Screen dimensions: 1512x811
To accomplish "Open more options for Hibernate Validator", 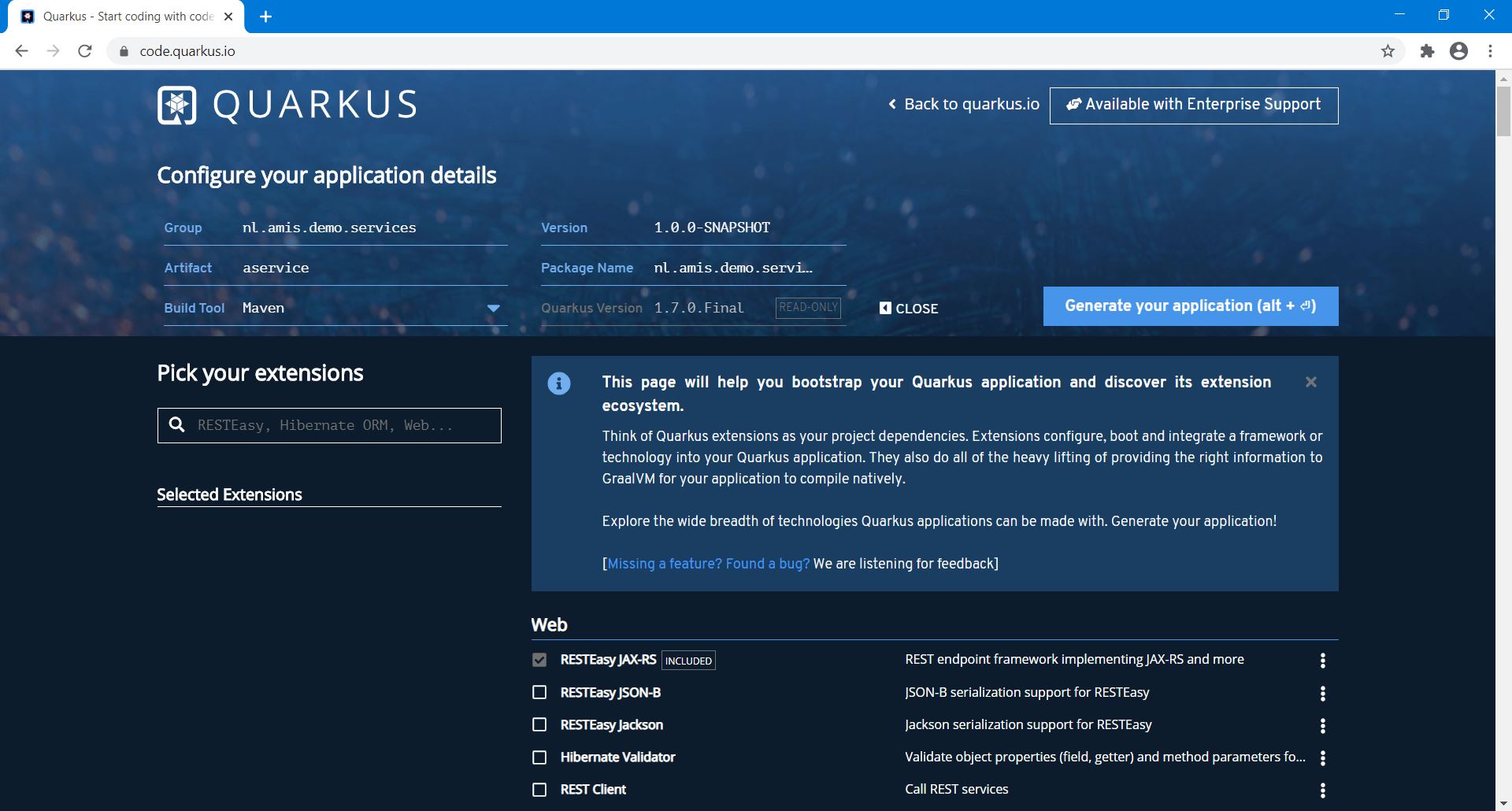I will point(1322,757).
